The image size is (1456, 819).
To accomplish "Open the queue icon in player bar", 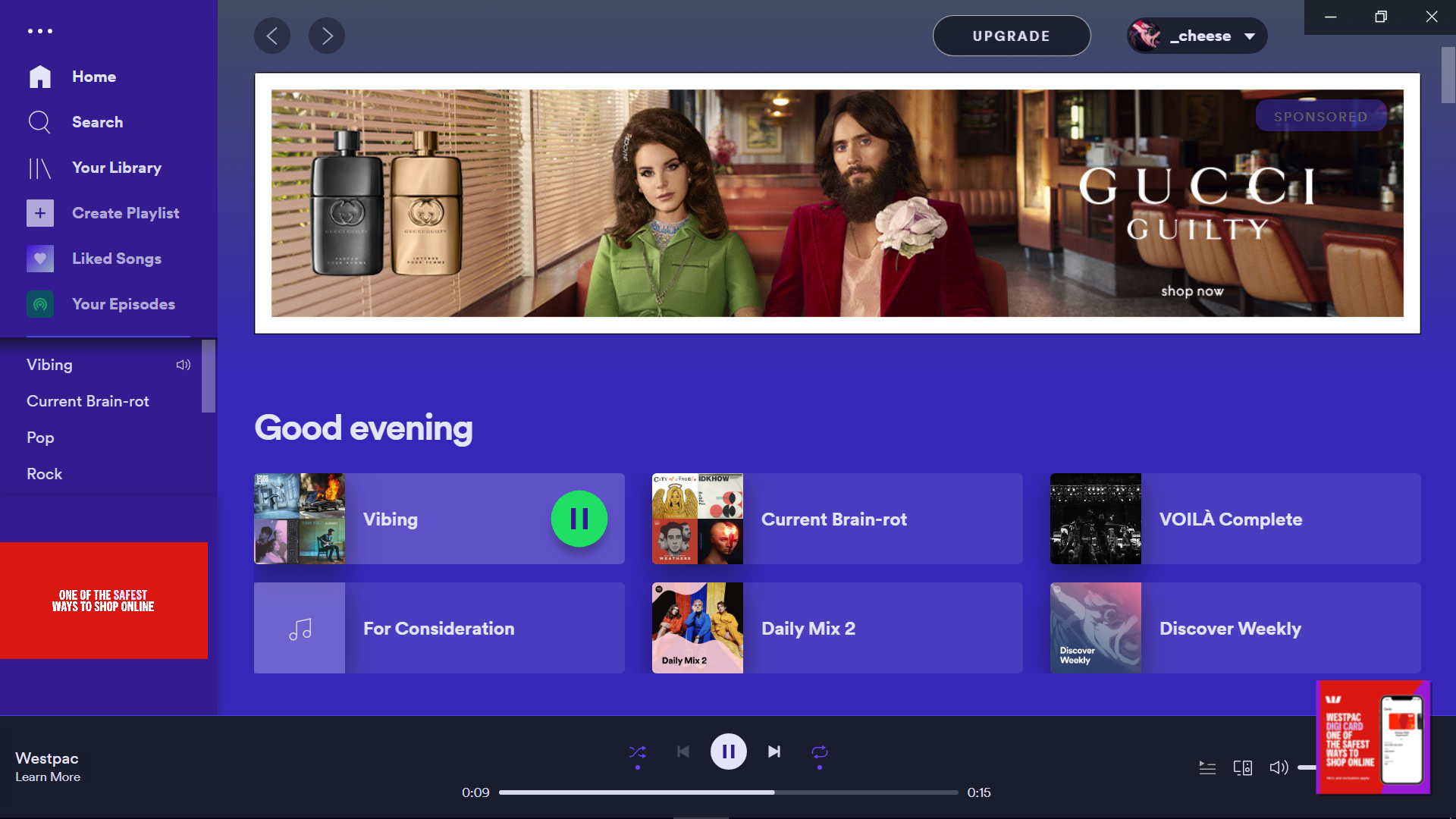I will [1207, 768].
